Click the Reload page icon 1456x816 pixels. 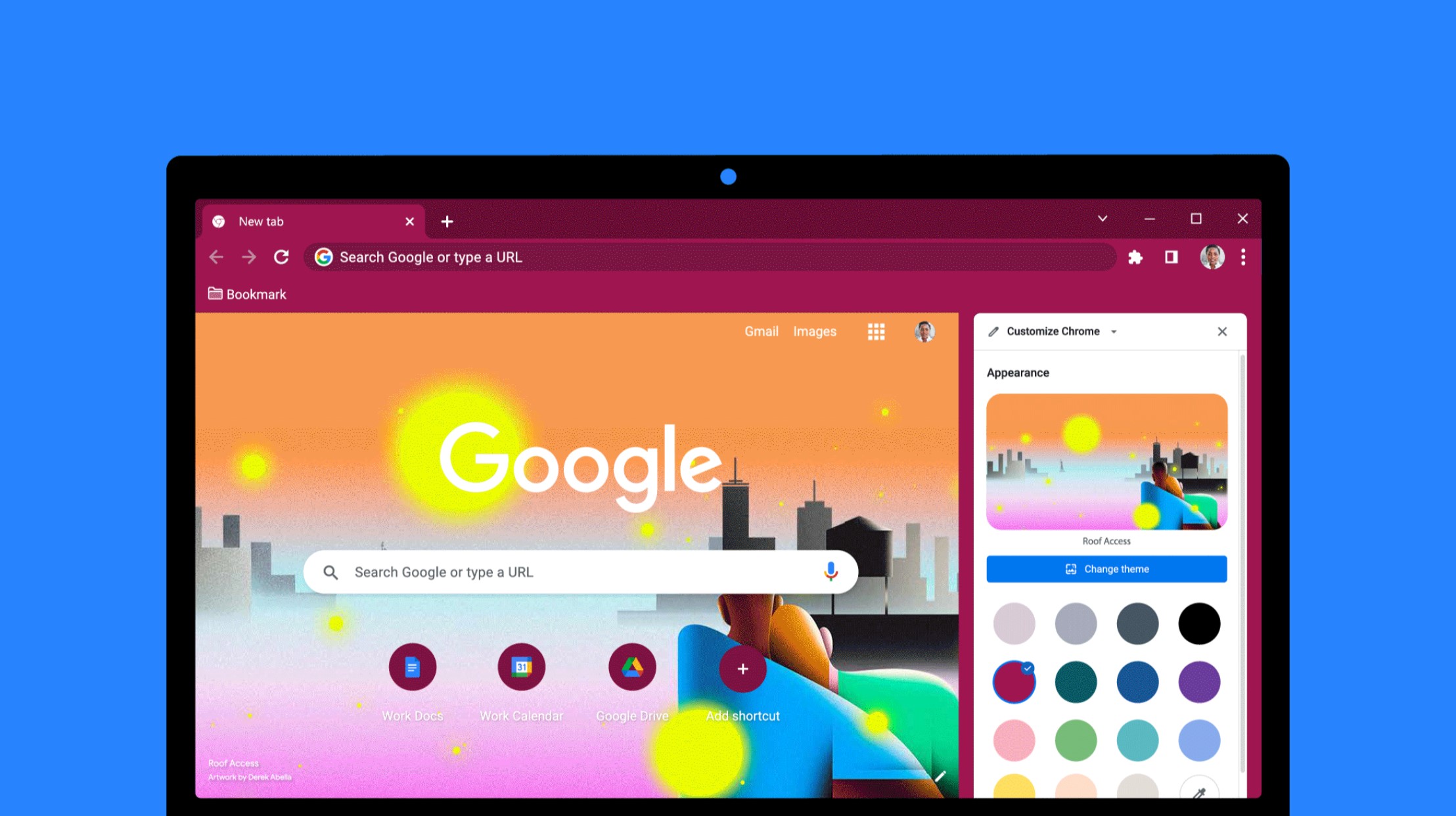coord(282,257)
